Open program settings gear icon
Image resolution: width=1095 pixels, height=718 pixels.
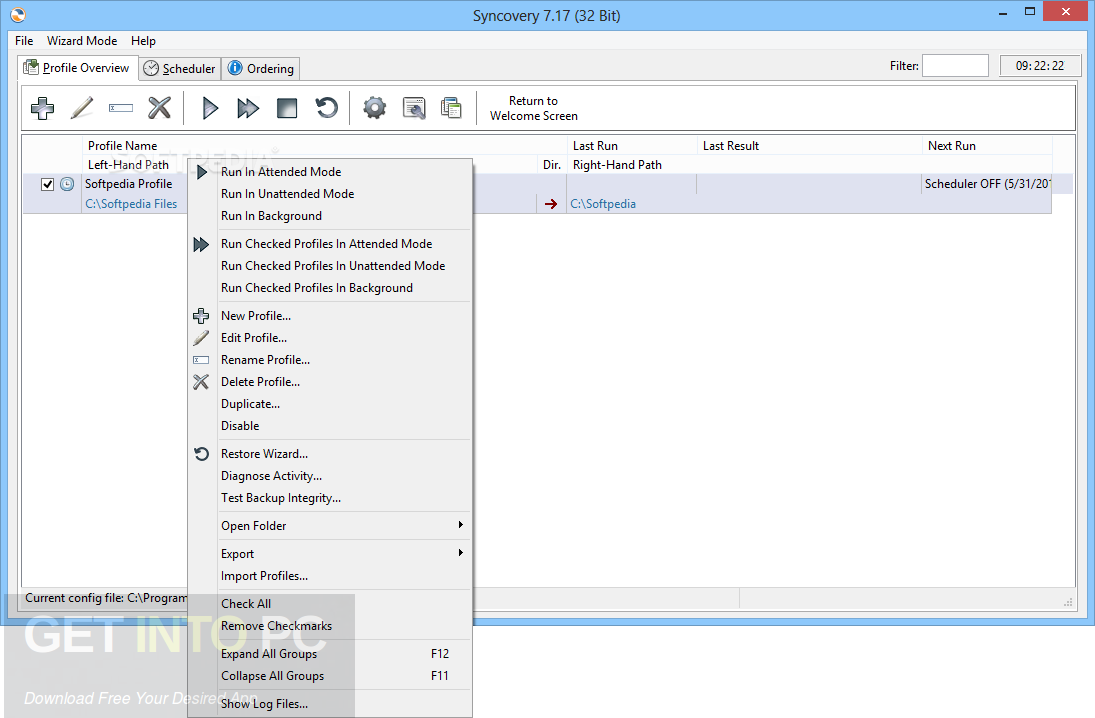click(375, 108)
